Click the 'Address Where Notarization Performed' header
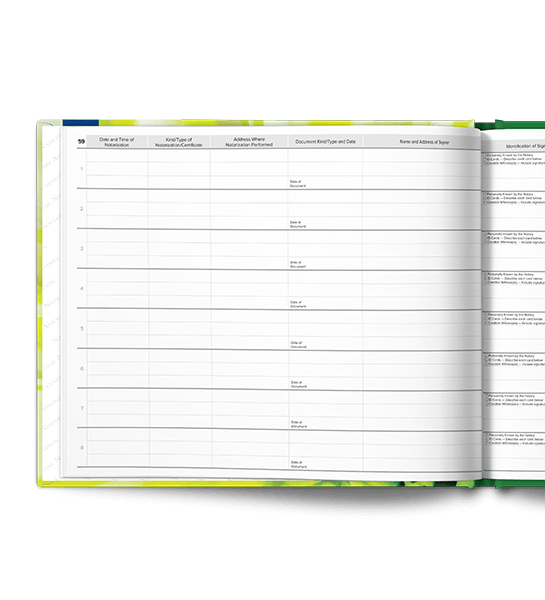The height and width of the screenshot is (600, 545). click(x=249, y=142)
